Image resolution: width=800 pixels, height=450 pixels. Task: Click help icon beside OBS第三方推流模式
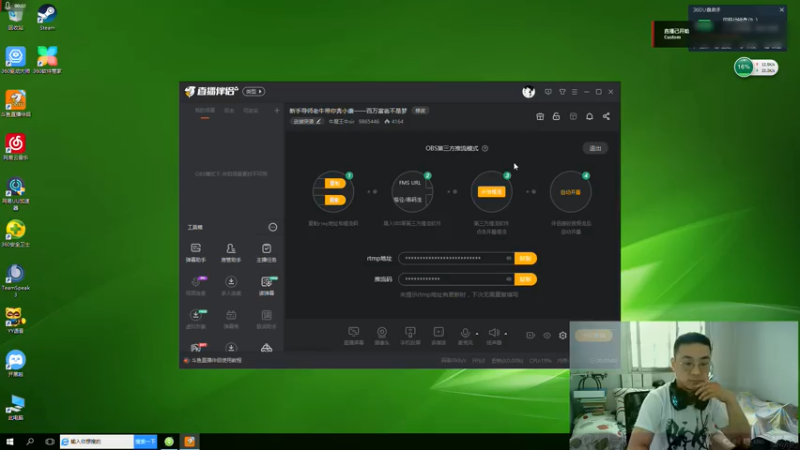tap(485, 148)
